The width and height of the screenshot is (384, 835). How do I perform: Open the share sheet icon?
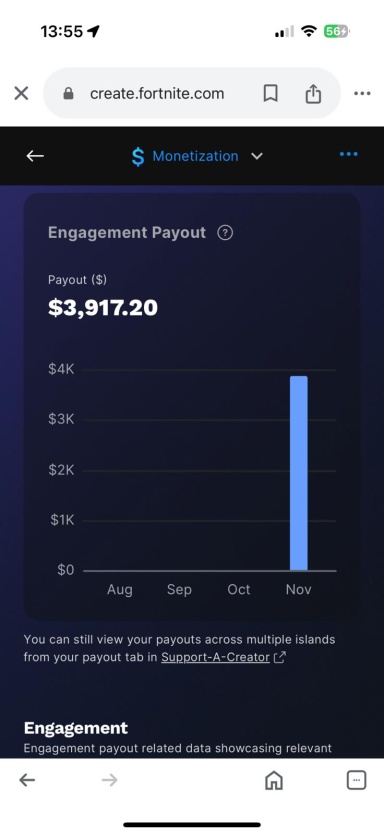click(x=313, y=94)
